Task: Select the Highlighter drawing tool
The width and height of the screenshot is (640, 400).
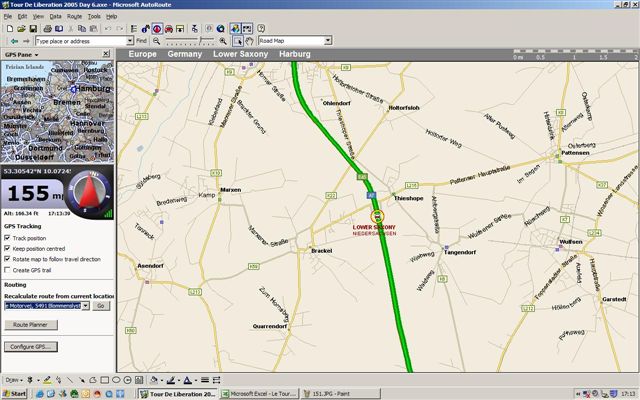Action: point(47,380)
